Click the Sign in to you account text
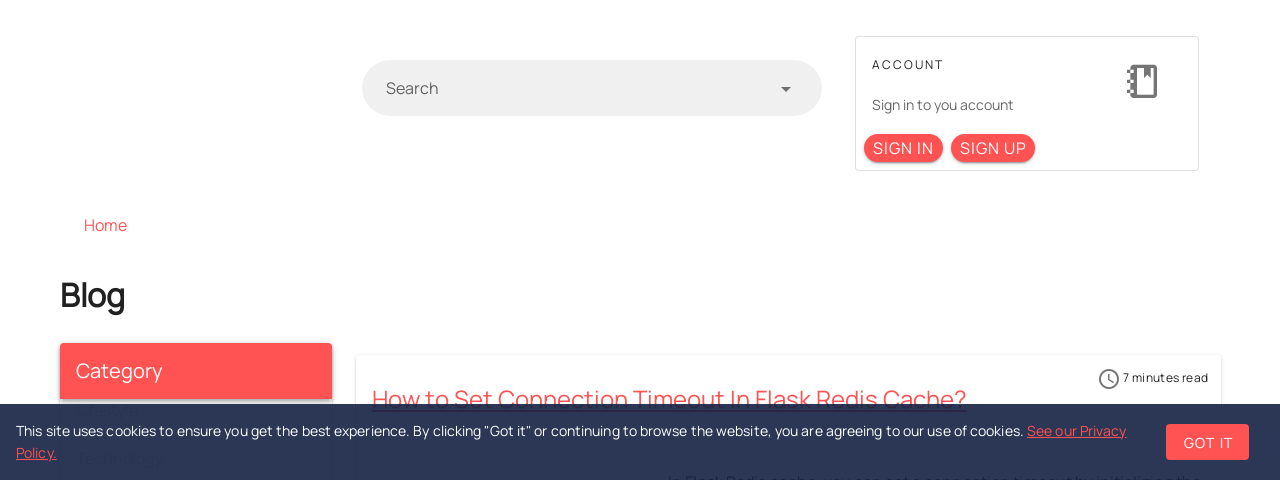The height and width of the screenshot is (480, 1280). pos(942,105)
